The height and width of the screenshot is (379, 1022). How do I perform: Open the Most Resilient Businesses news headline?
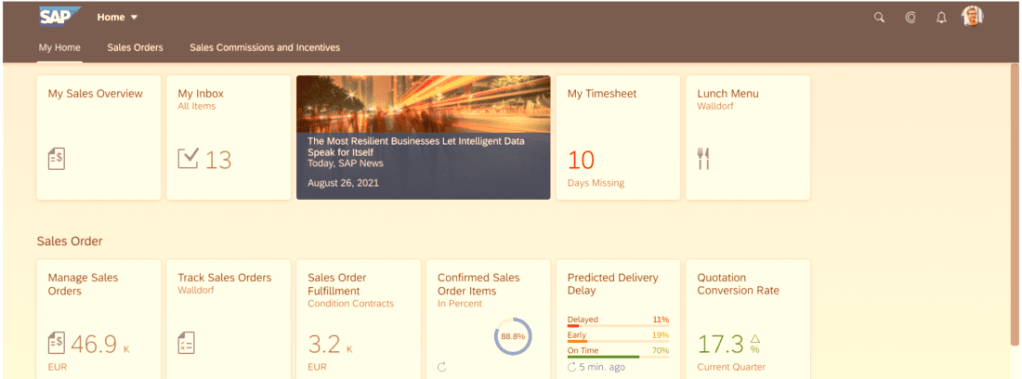click(x=416, y=146)
